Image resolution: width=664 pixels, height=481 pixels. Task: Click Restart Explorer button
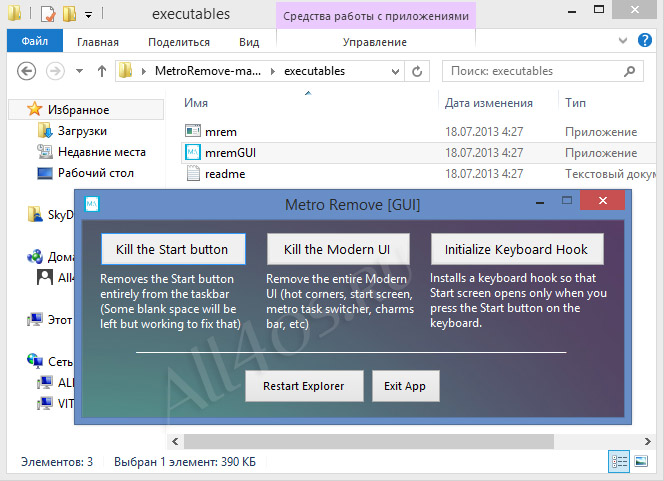pos(304,386)
